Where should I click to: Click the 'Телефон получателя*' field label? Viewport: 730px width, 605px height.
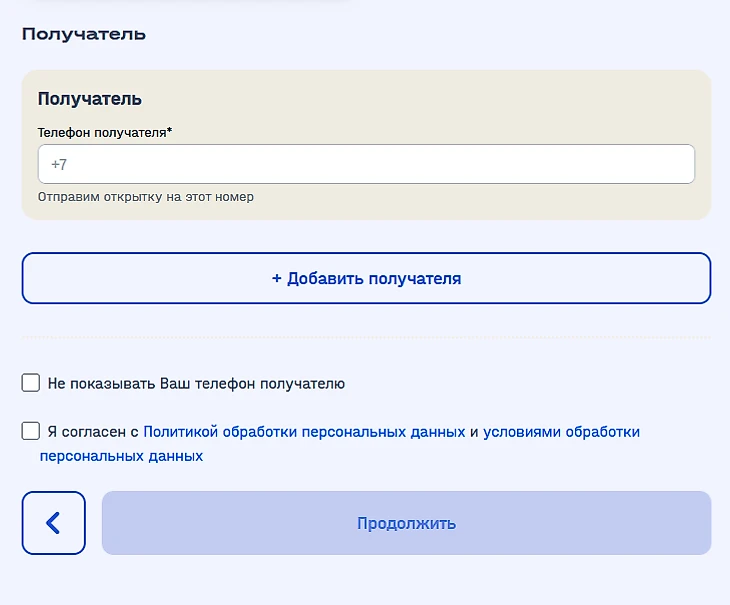pyautogui.click(x=102, y=132)
